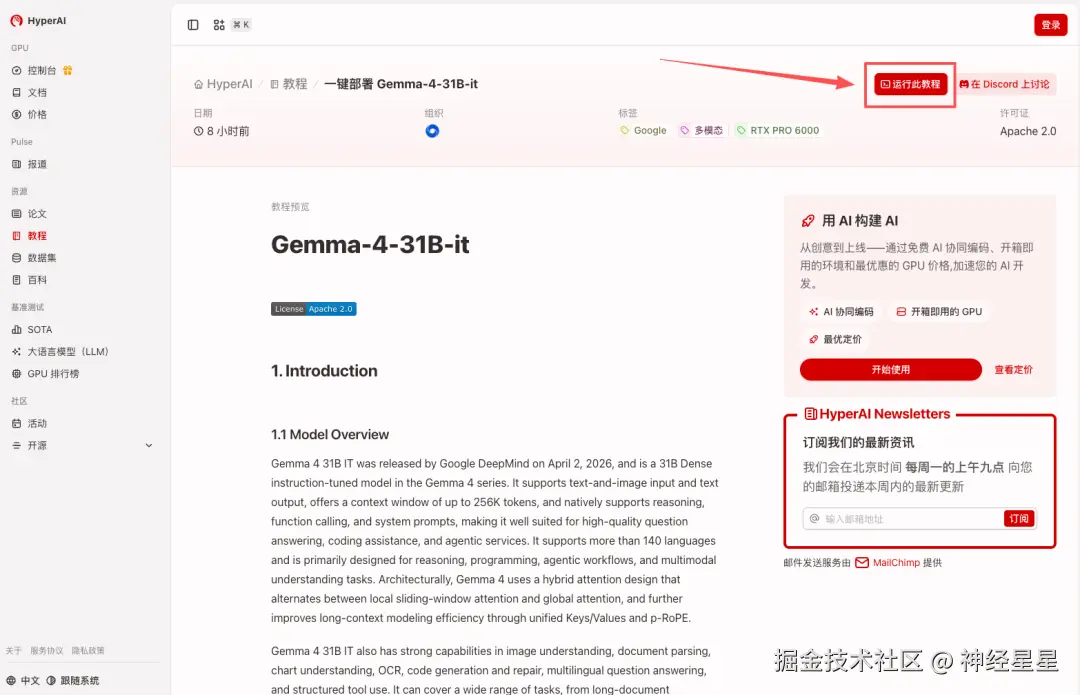The width and height of the screenshot is (1080, 695).
Task: Open the 文档 documentation page
Action: tap(36, 92)
